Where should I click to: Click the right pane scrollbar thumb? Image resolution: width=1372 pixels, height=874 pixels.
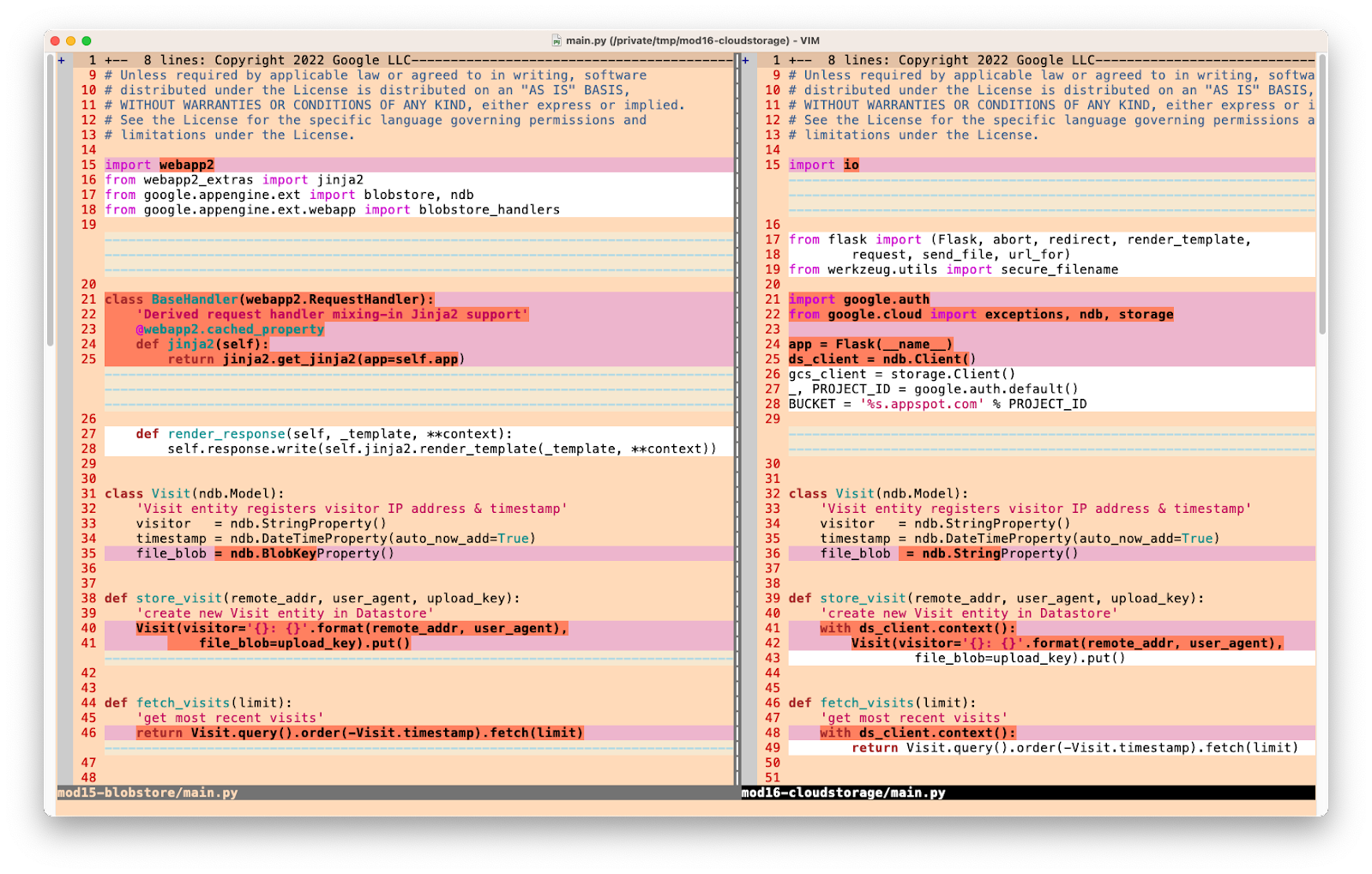(x=1321, y=193)
